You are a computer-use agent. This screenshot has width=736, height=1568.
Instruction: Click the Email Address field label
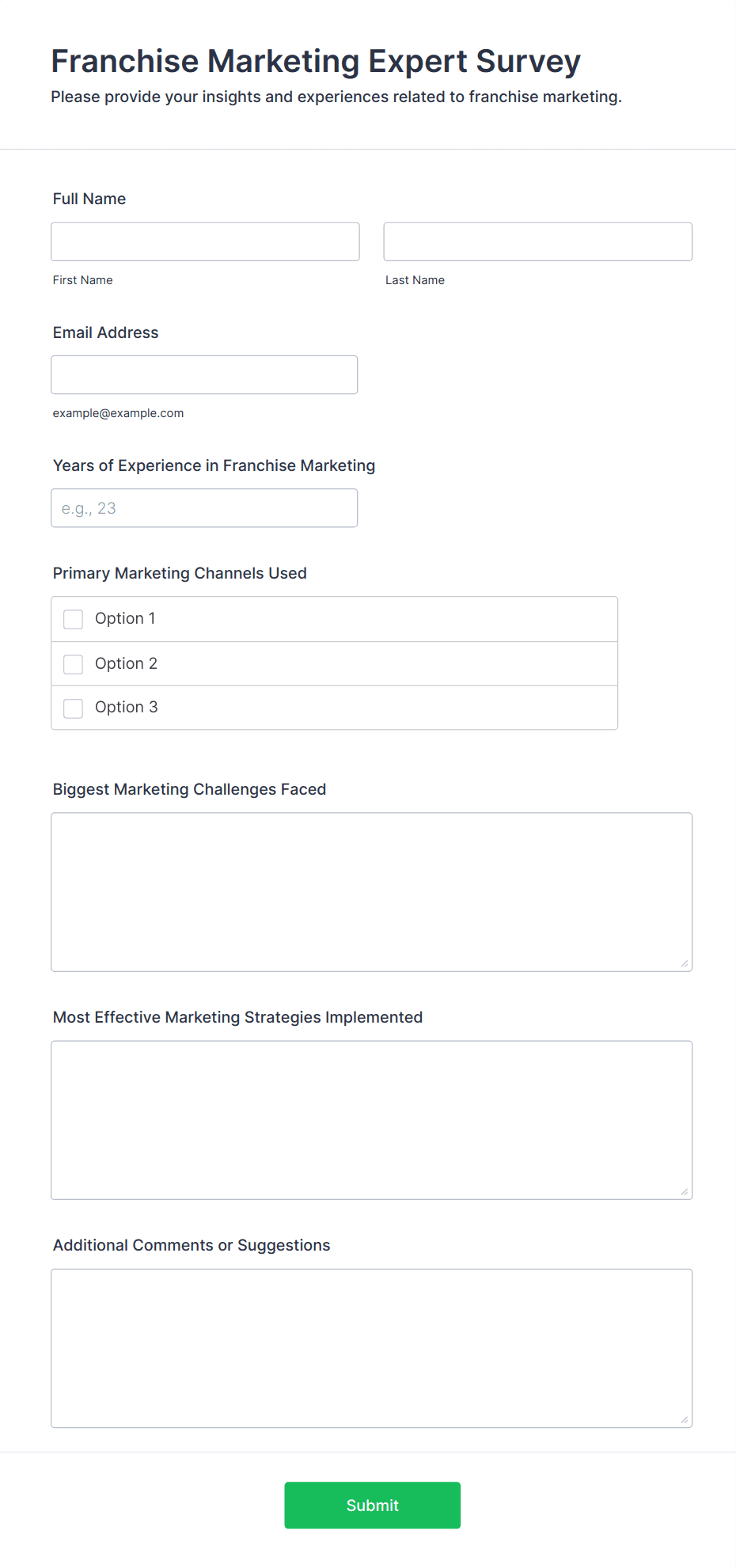(x=105, y=332)
